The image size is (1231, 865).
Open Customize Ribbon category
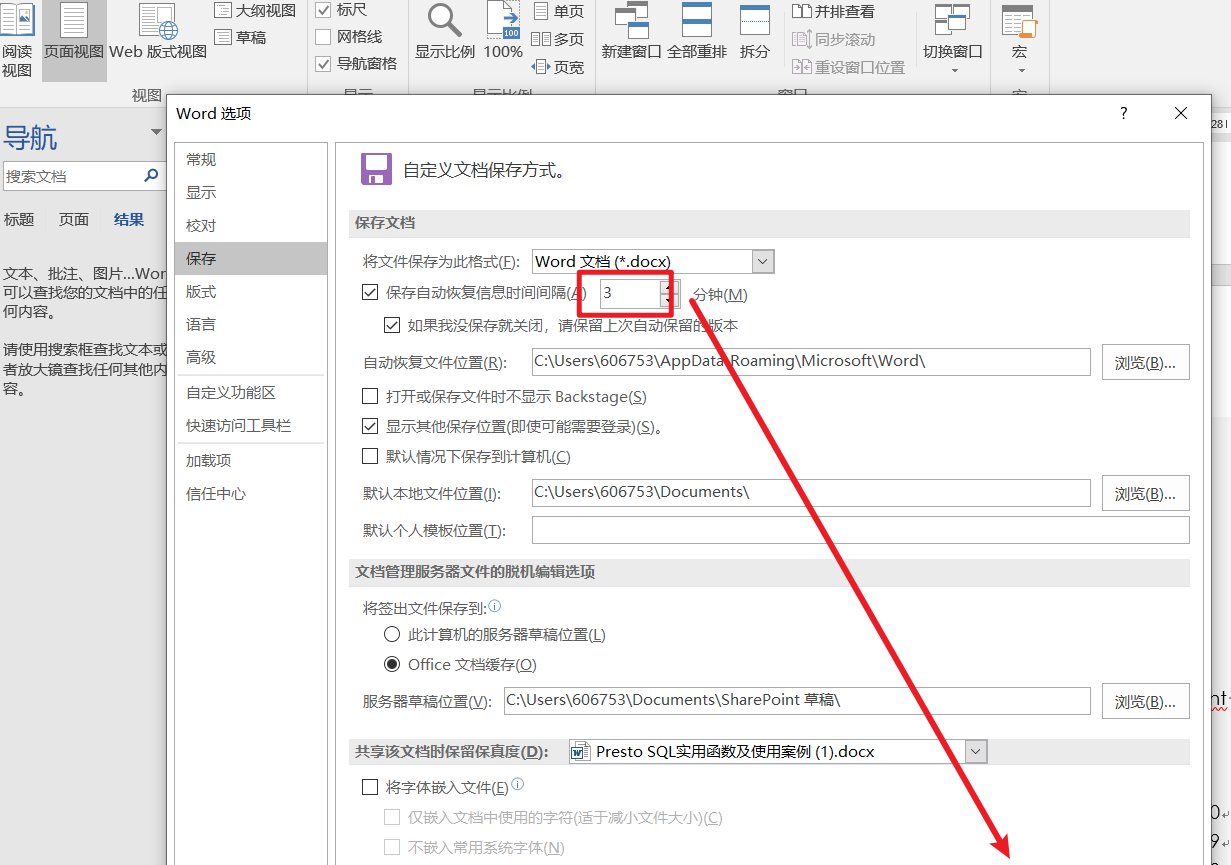pos(251,393)
